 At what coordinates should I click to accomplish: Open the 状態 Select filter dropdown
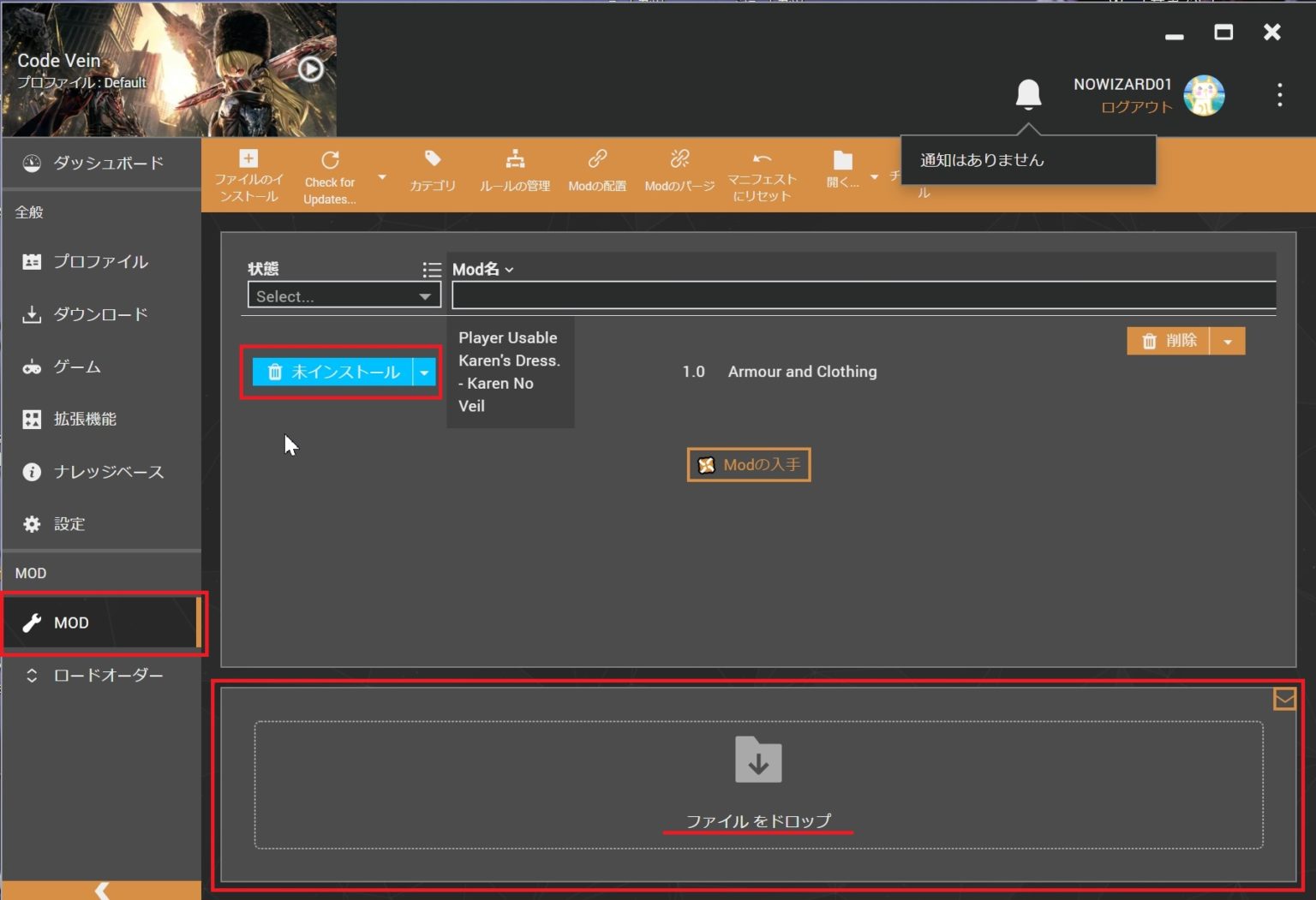[344, 296]
